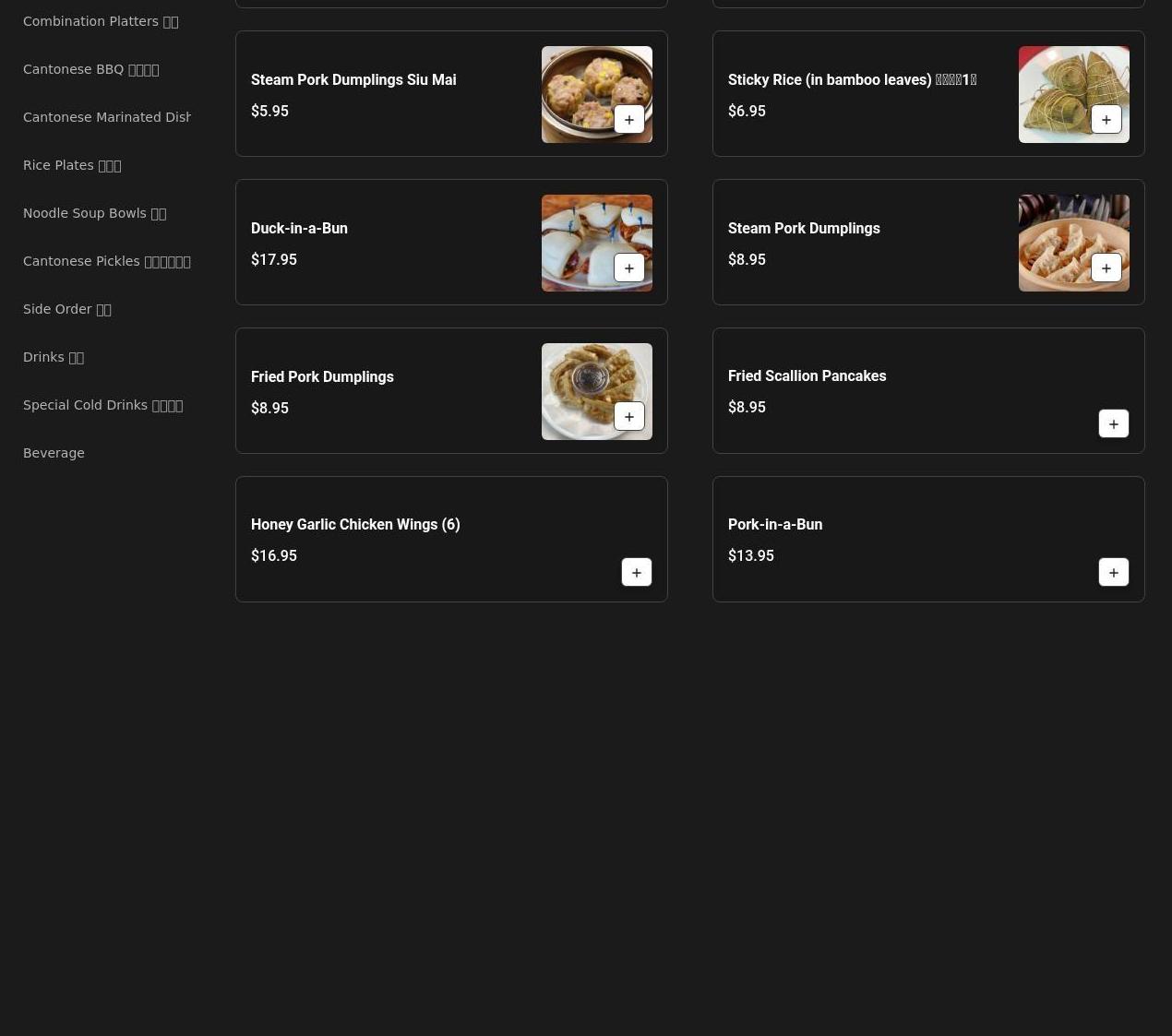The width and height of the screenshot is (1172, 1036).
Task: Click the $17.95 Duck-in-a-Bun price
Action: click(x=274, y=260)
